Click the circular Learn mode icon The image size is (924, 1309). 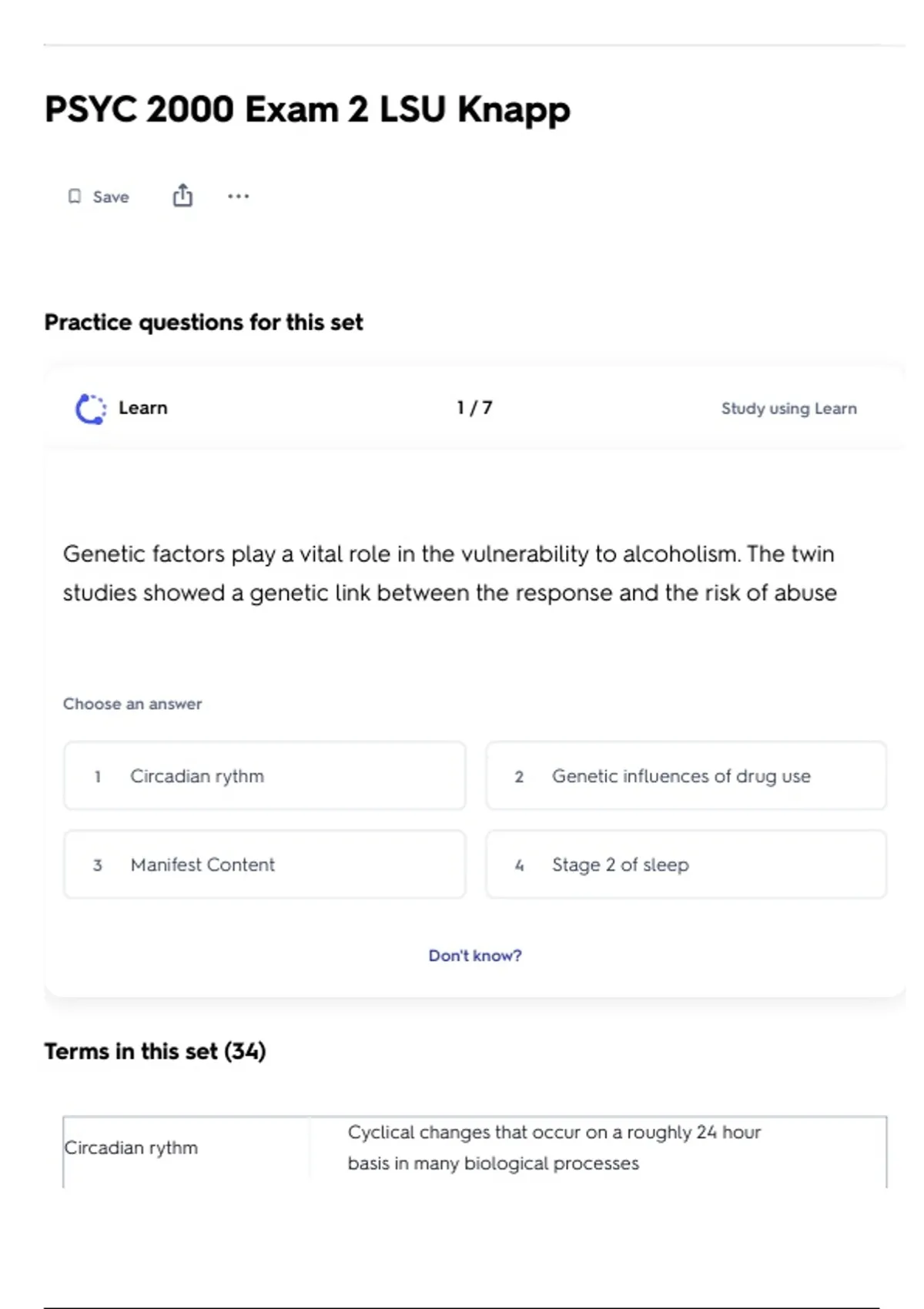(91, 408)
